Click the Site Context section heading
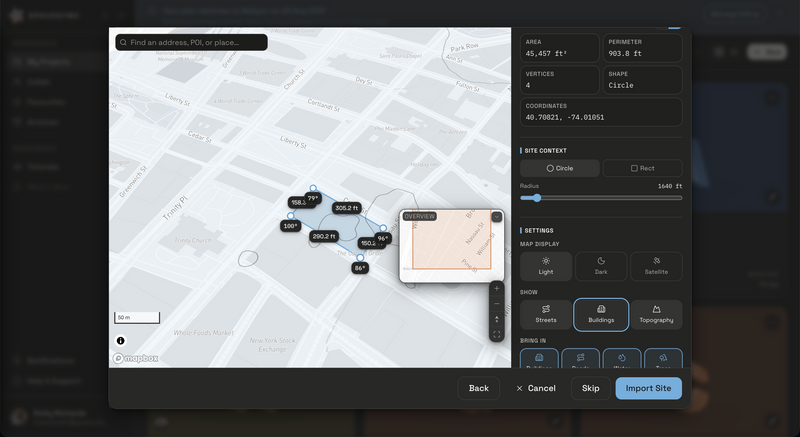This screenshot has height=437, width=800. [x=545, y=150]
